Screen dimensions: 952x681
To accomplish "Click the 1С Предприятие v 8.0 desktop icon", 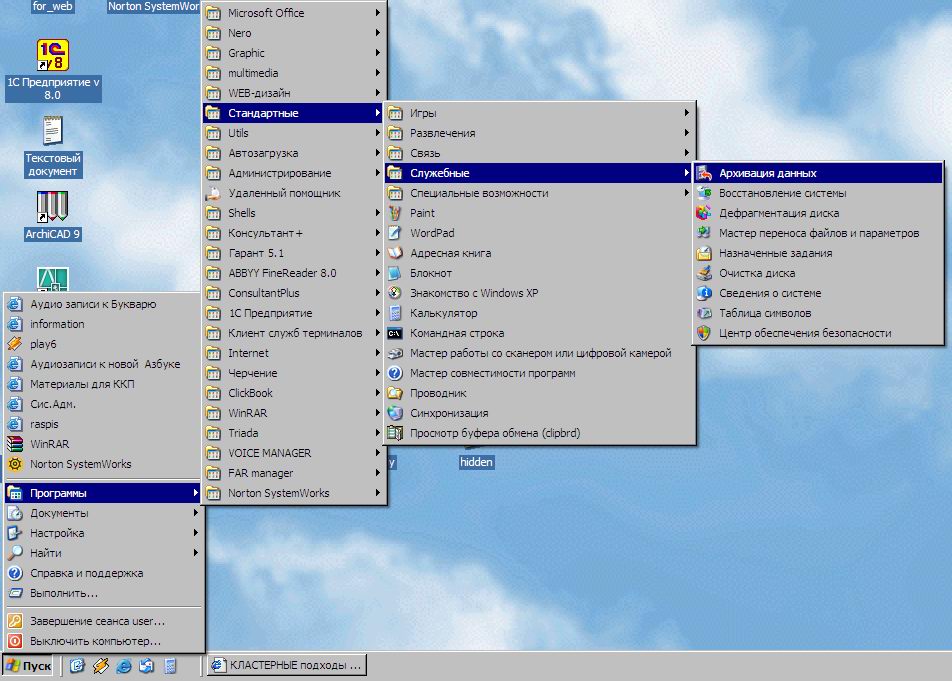I will click(x=53, y=56).
